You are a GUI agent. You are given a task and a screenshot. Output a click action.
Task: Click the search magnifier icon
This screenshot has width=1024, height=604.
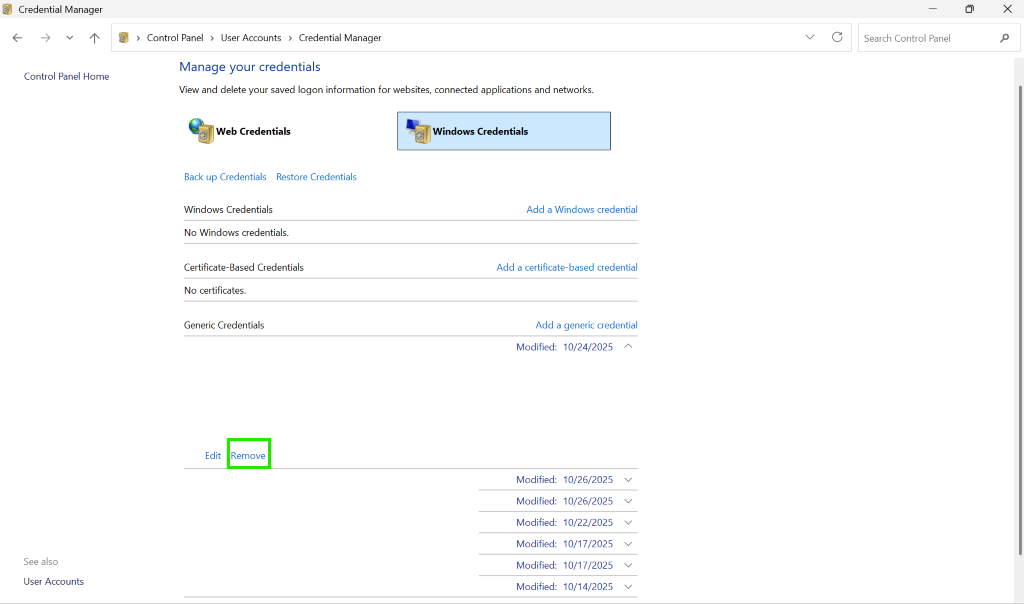point(1004,38)
